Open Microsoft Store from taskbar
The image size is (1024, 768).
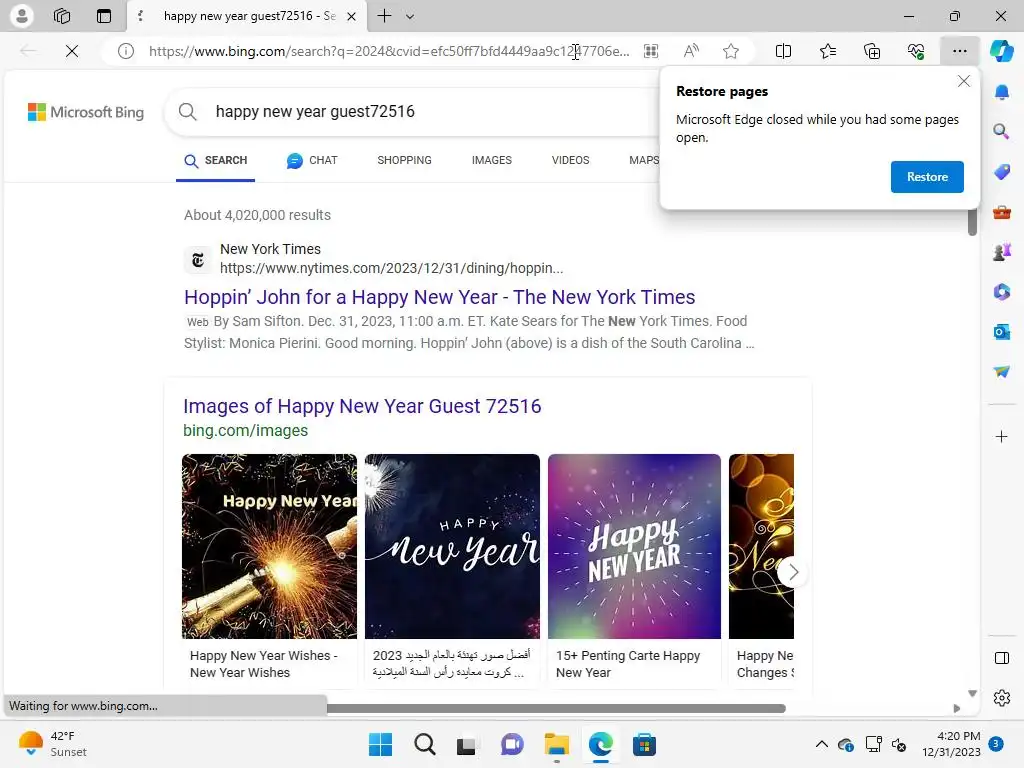(644, 744)
